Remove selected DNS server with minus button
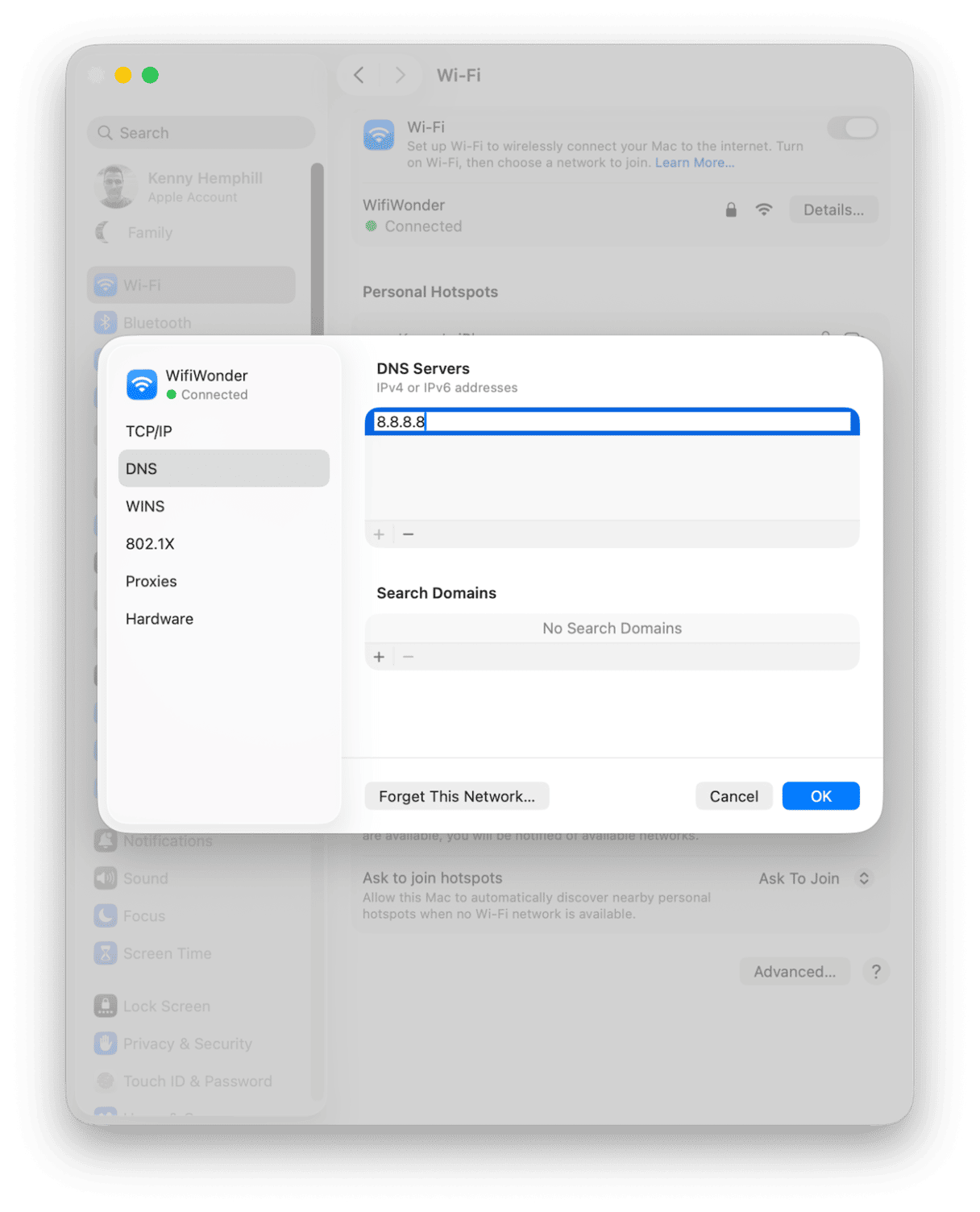This screenshot has width=980, height=1212. pos(408,534)
